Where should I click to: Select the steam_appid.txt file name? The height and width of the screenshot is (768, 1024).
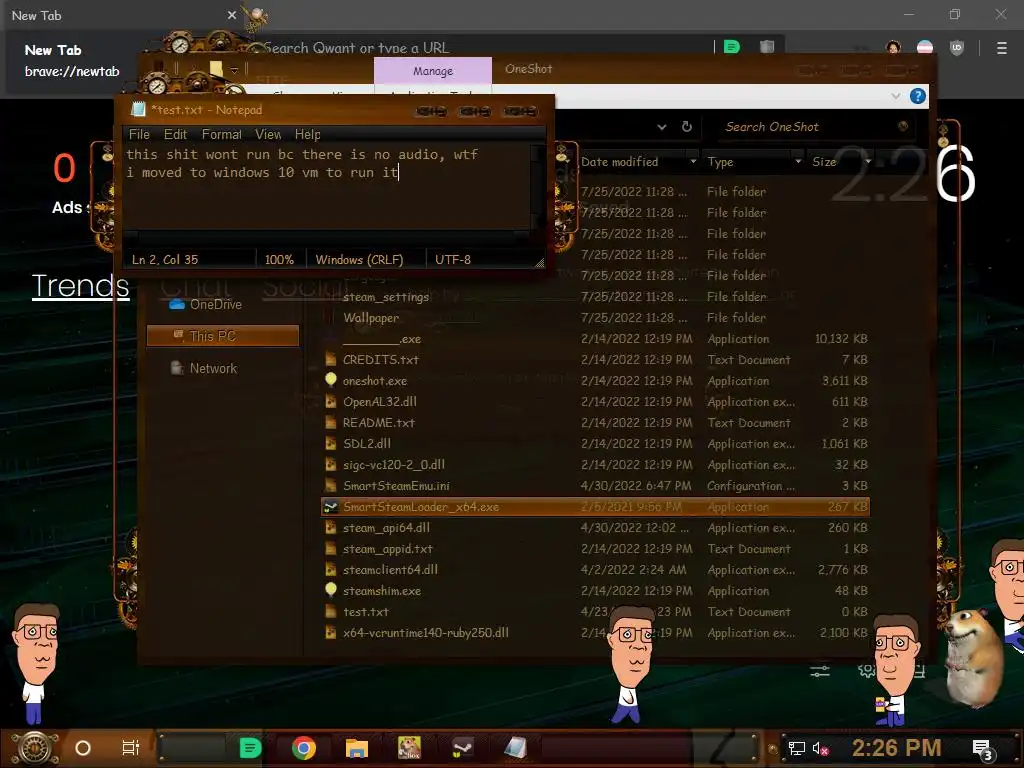pos(387,549)
